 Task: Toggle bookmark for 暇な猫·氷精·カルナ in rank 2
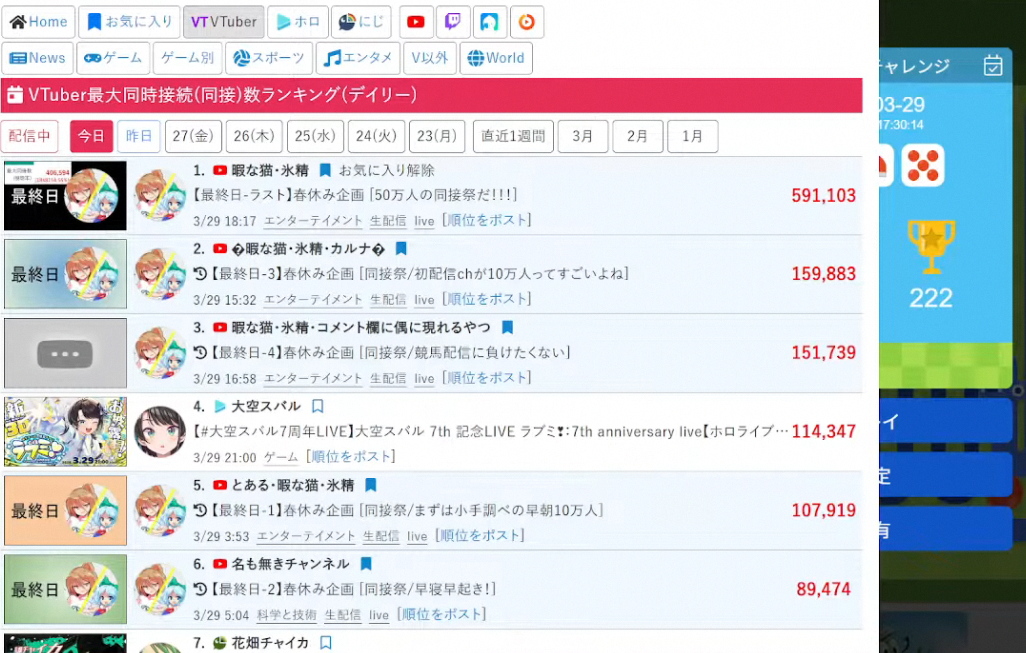(x=401, y=249)
